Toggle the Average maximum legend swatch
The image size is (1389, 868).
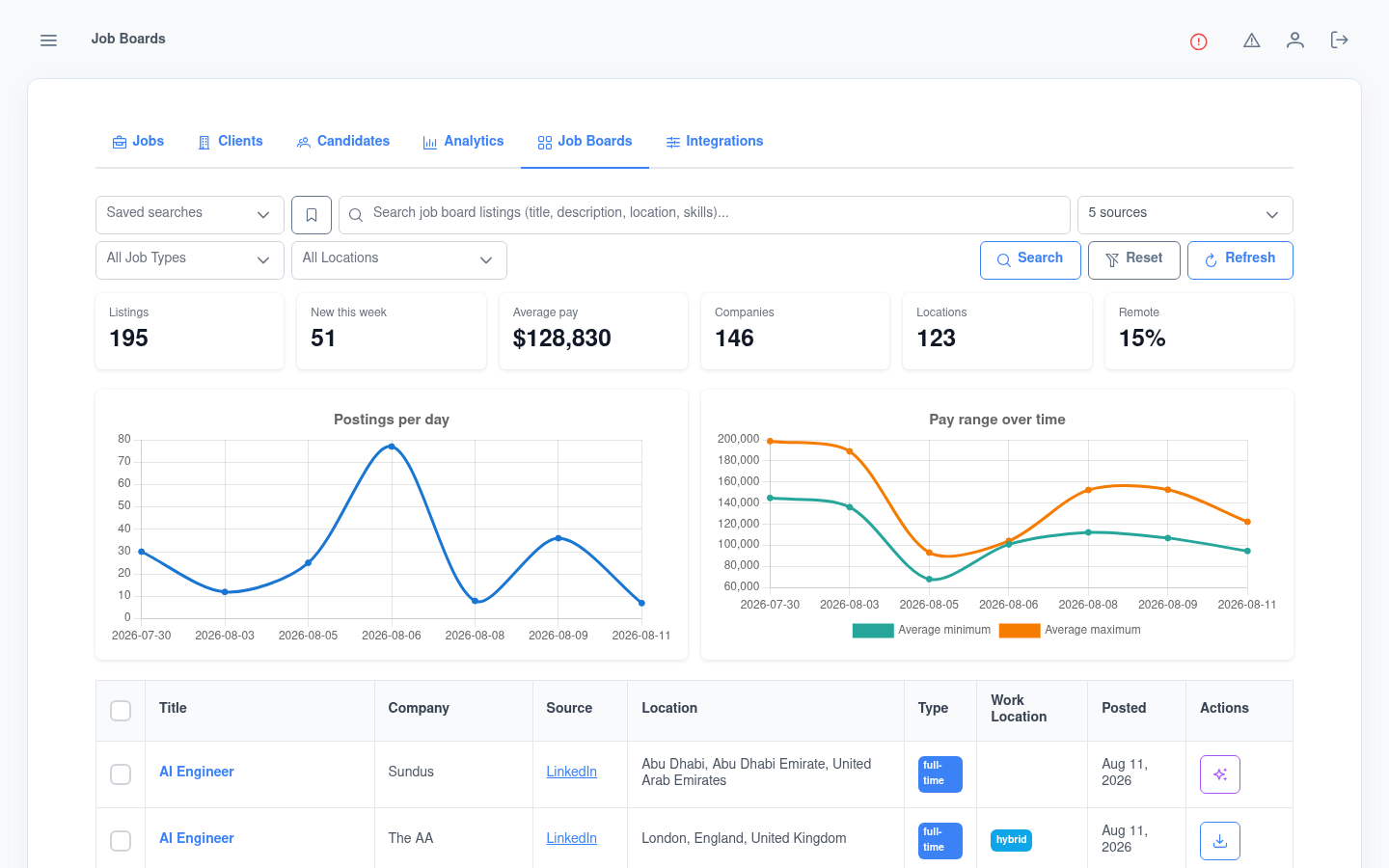[x=1020, y=631]
